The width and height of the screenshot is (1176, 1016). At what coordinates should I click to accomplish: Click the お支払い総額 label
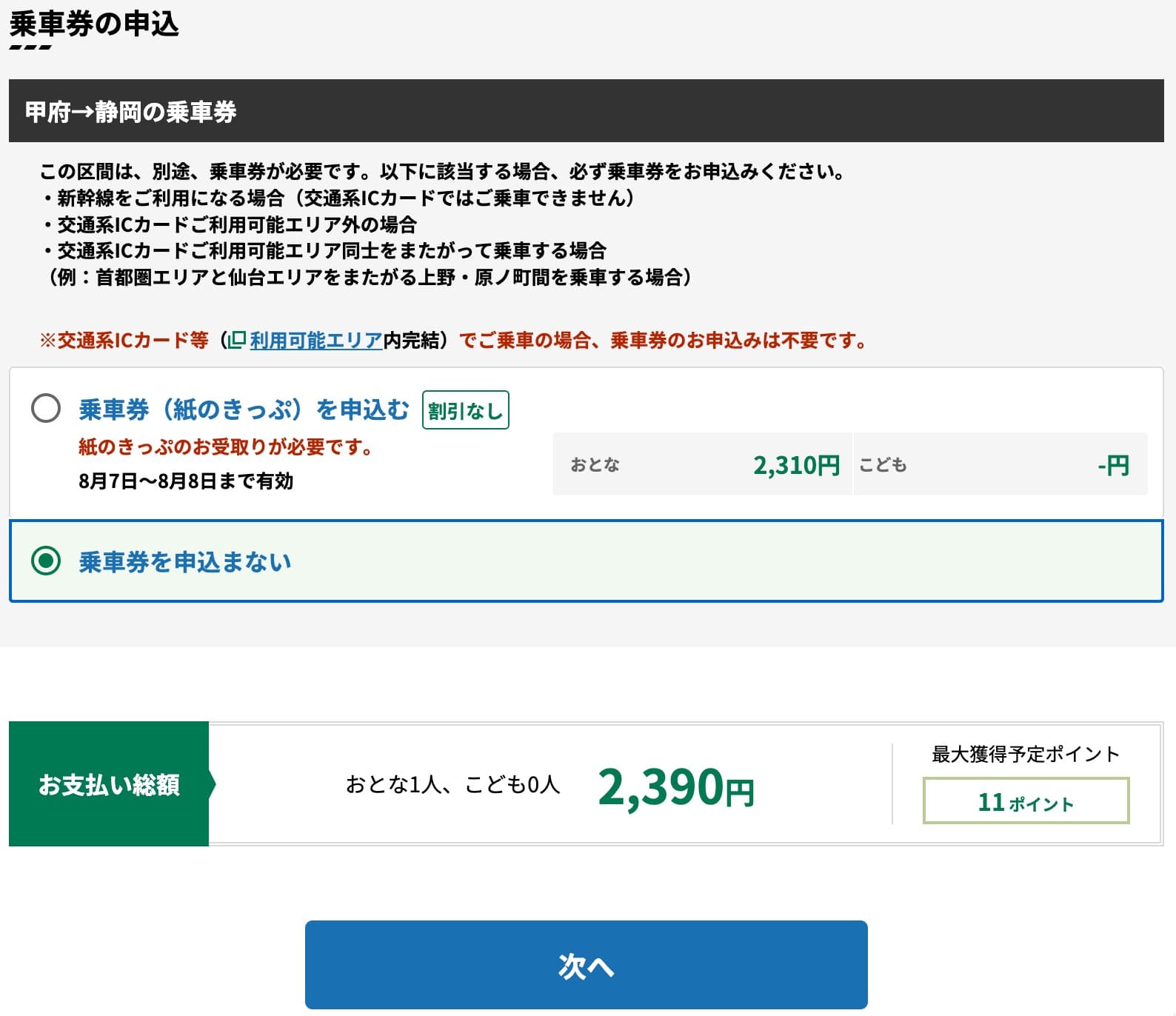[x=109, y=784]
